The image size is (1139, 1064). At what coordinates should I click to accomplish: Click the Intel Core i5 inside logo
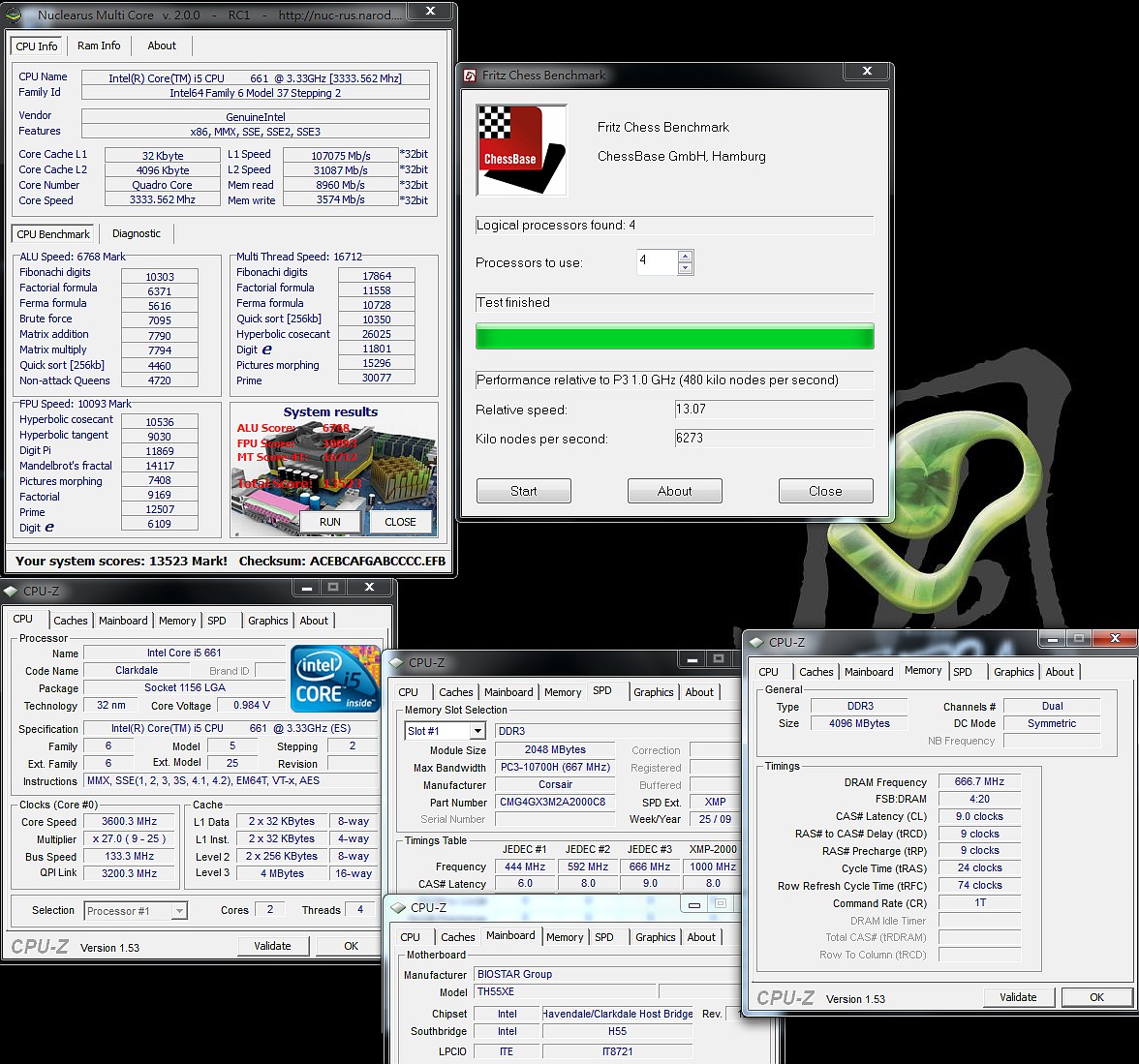pyautogui.click(x=335, y=679)
